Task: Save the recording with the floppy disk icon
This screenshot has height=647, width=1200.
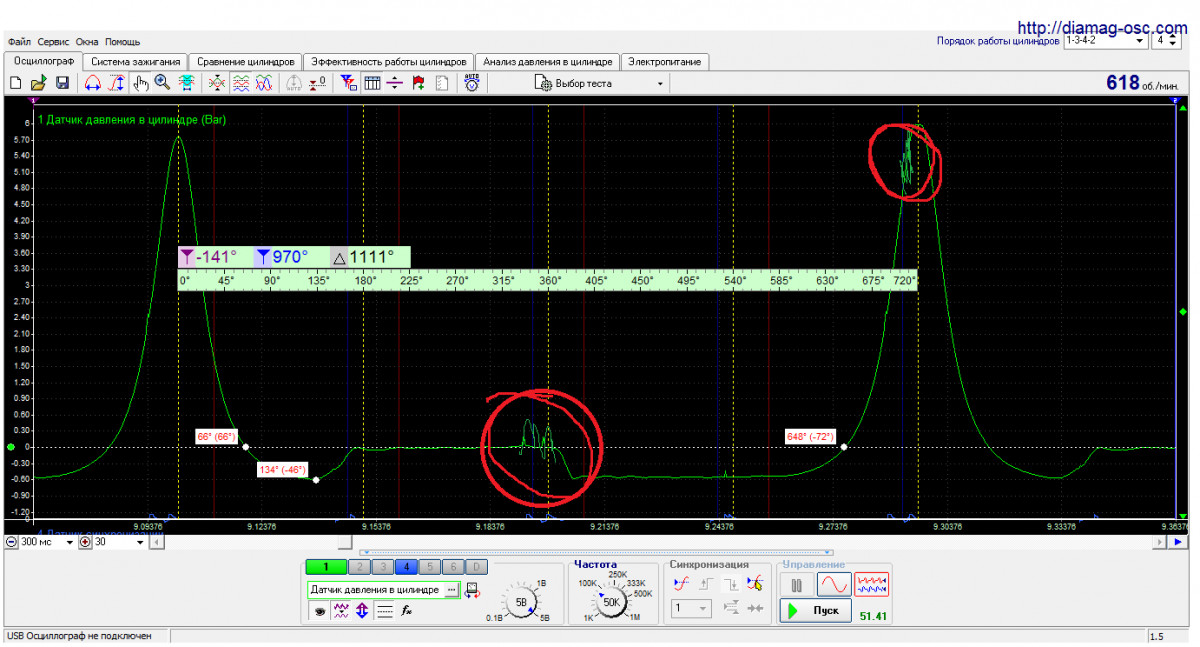Action: click(62, 84)
